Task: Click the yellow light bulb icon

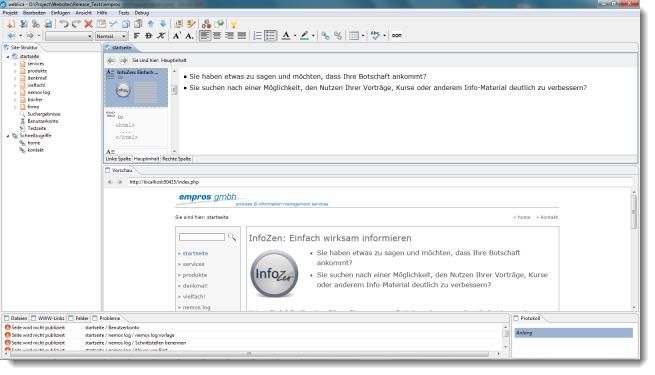Action: click(234, 24)
